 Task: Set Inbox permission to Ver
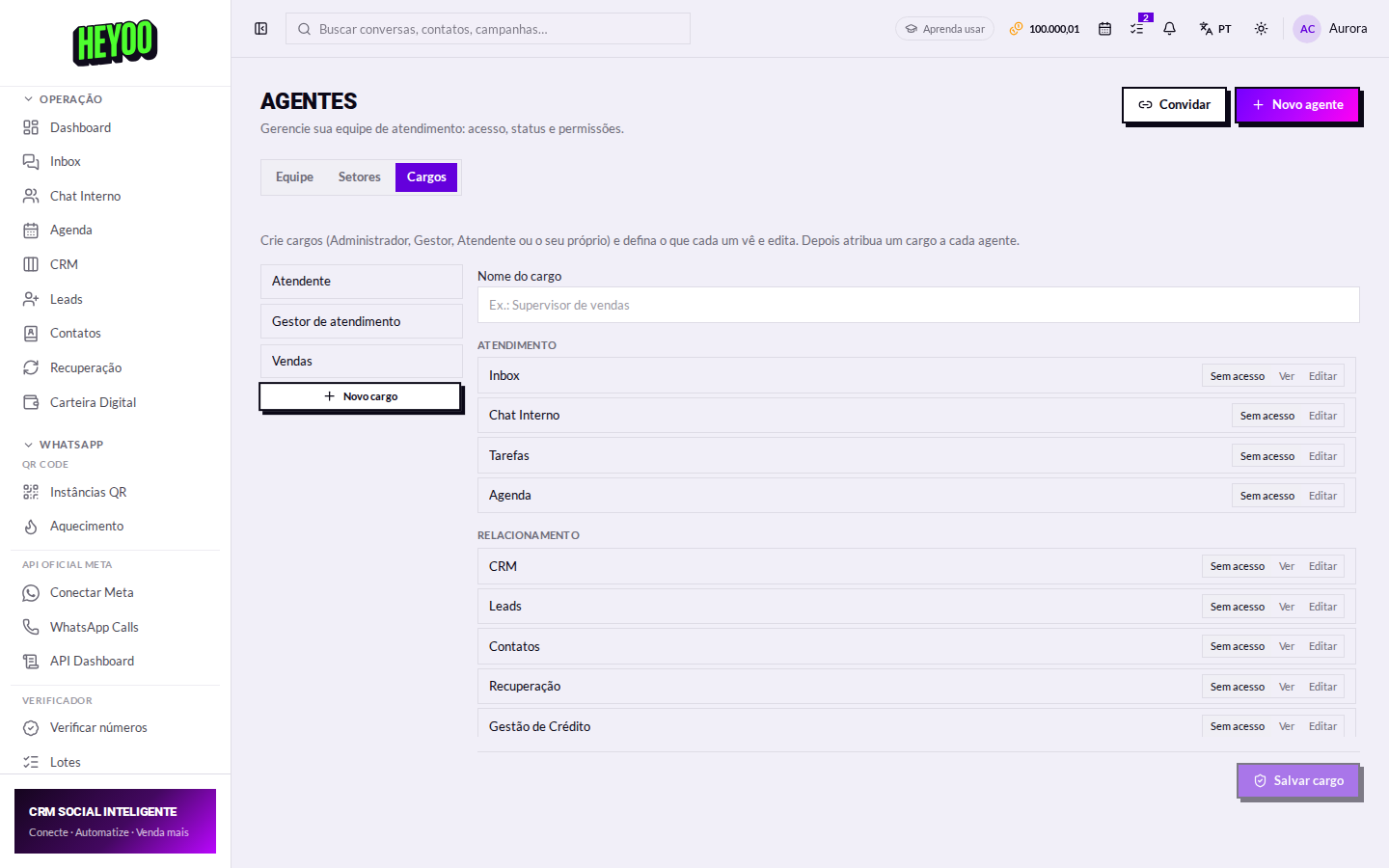[1286, 376]
